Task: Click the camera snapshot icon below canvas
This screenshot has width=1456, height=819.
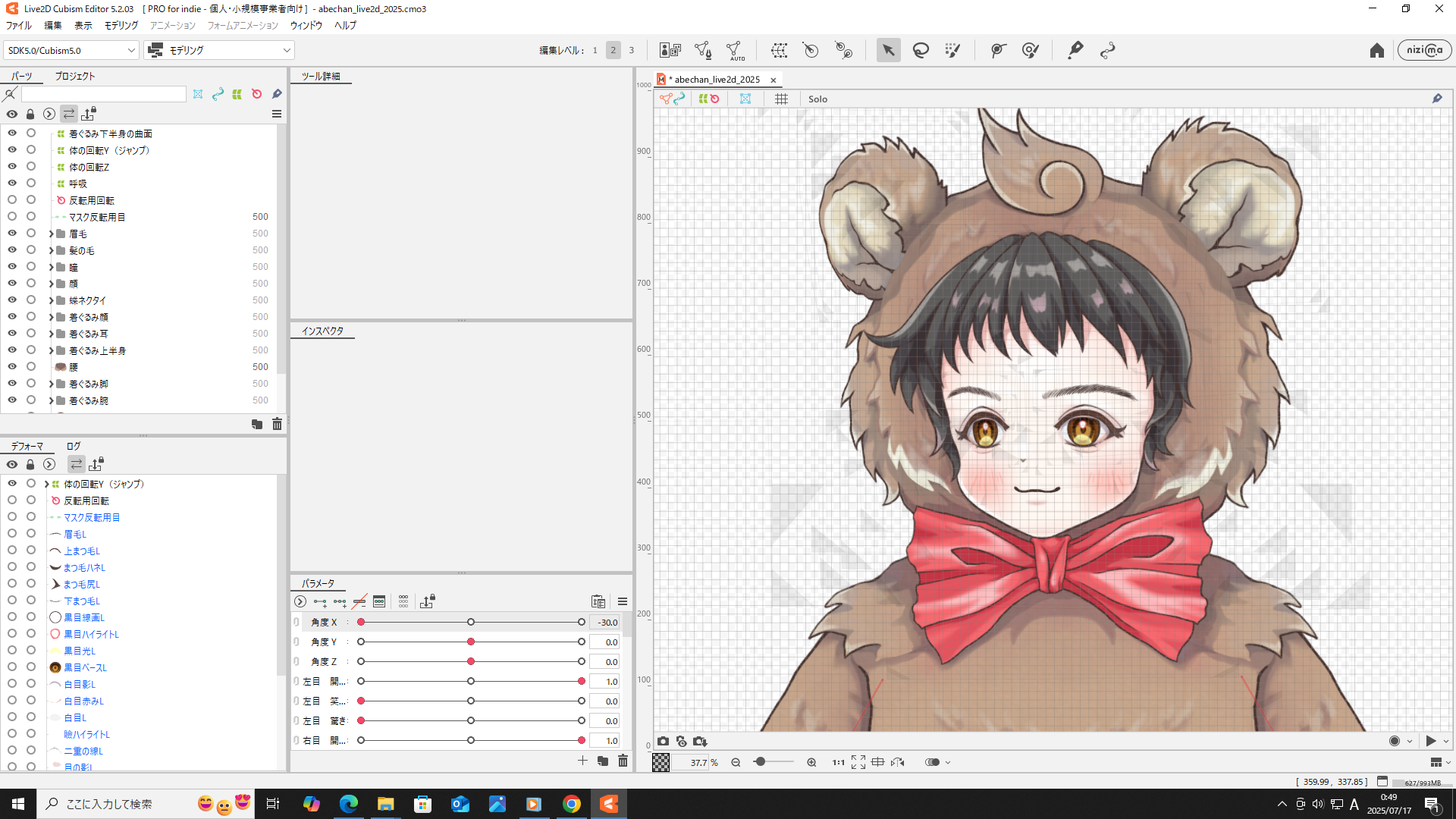Action: (x=664, y=741)
